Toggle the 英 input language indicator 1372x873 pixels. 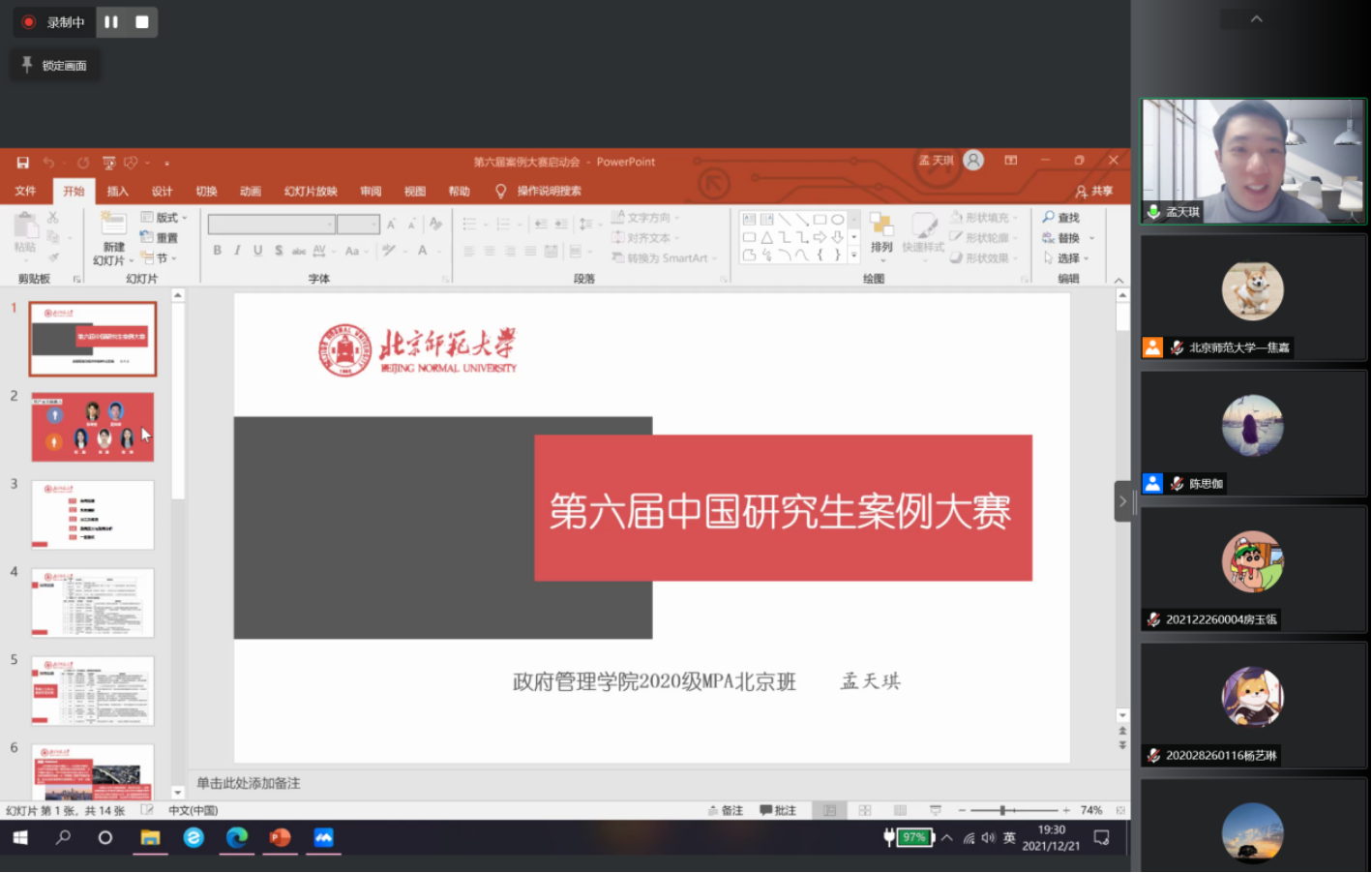[x=1009, y=838]
